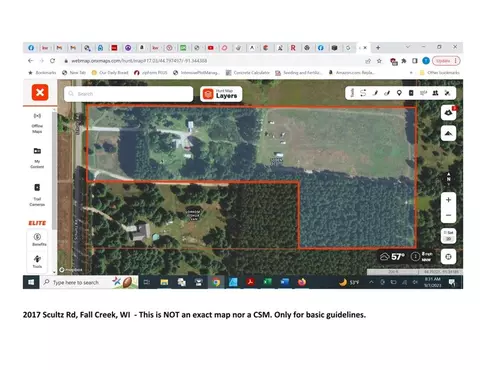The height and width of the screenshot is (370, 480).
Task: Open the Our Daily Bread bookmark
Action: [110, 72]
